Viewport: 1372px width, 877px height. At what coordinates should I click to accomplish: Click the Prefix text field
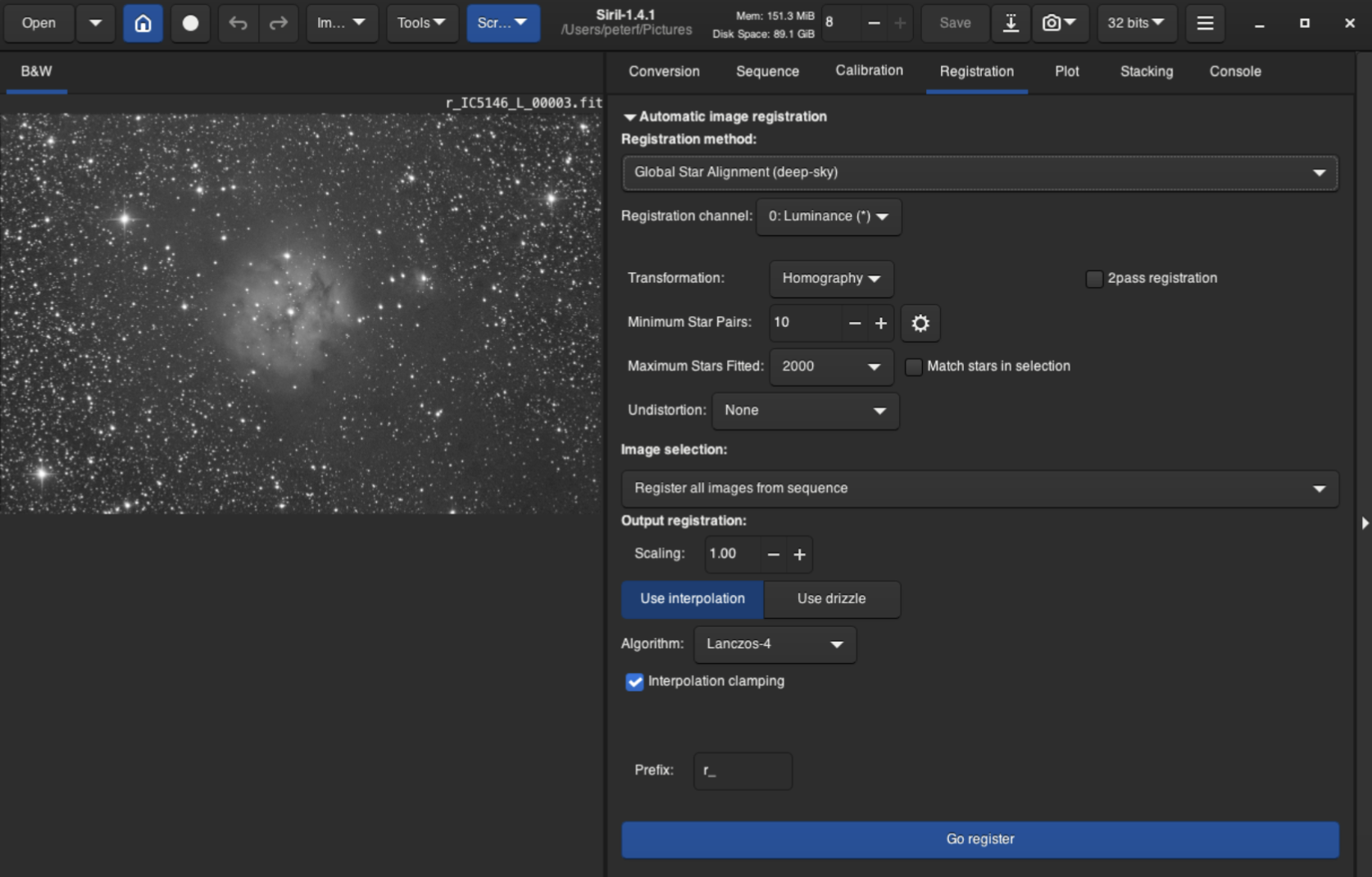point(743,770)
